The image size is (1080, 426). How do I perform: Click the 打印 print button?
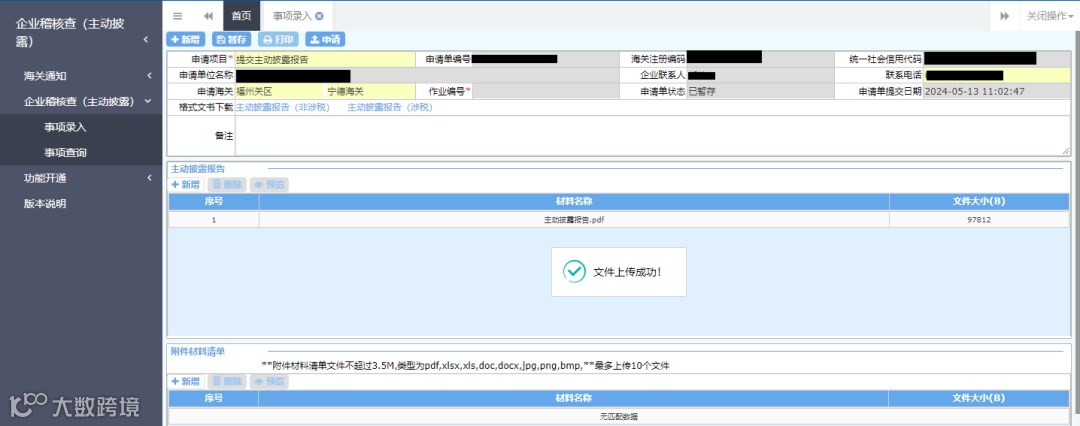tap(278, 39)
